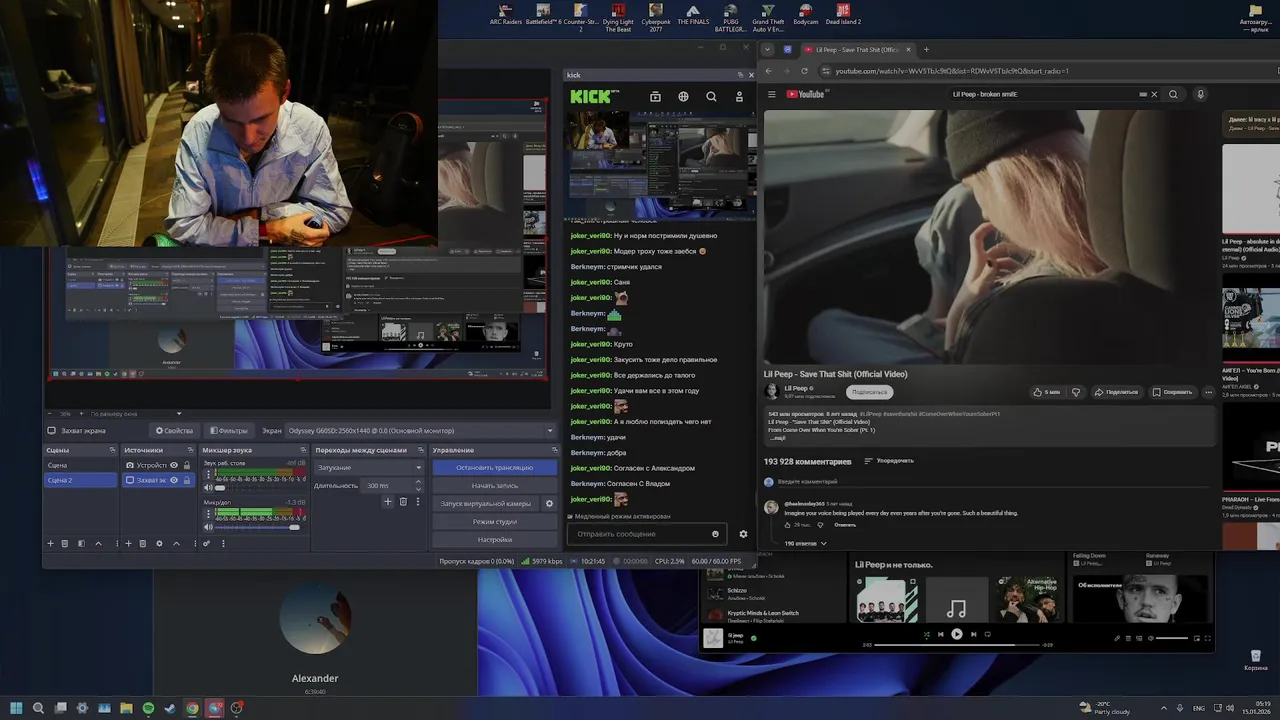
Task: Open transition extra options dots
Action: (417, 502)
